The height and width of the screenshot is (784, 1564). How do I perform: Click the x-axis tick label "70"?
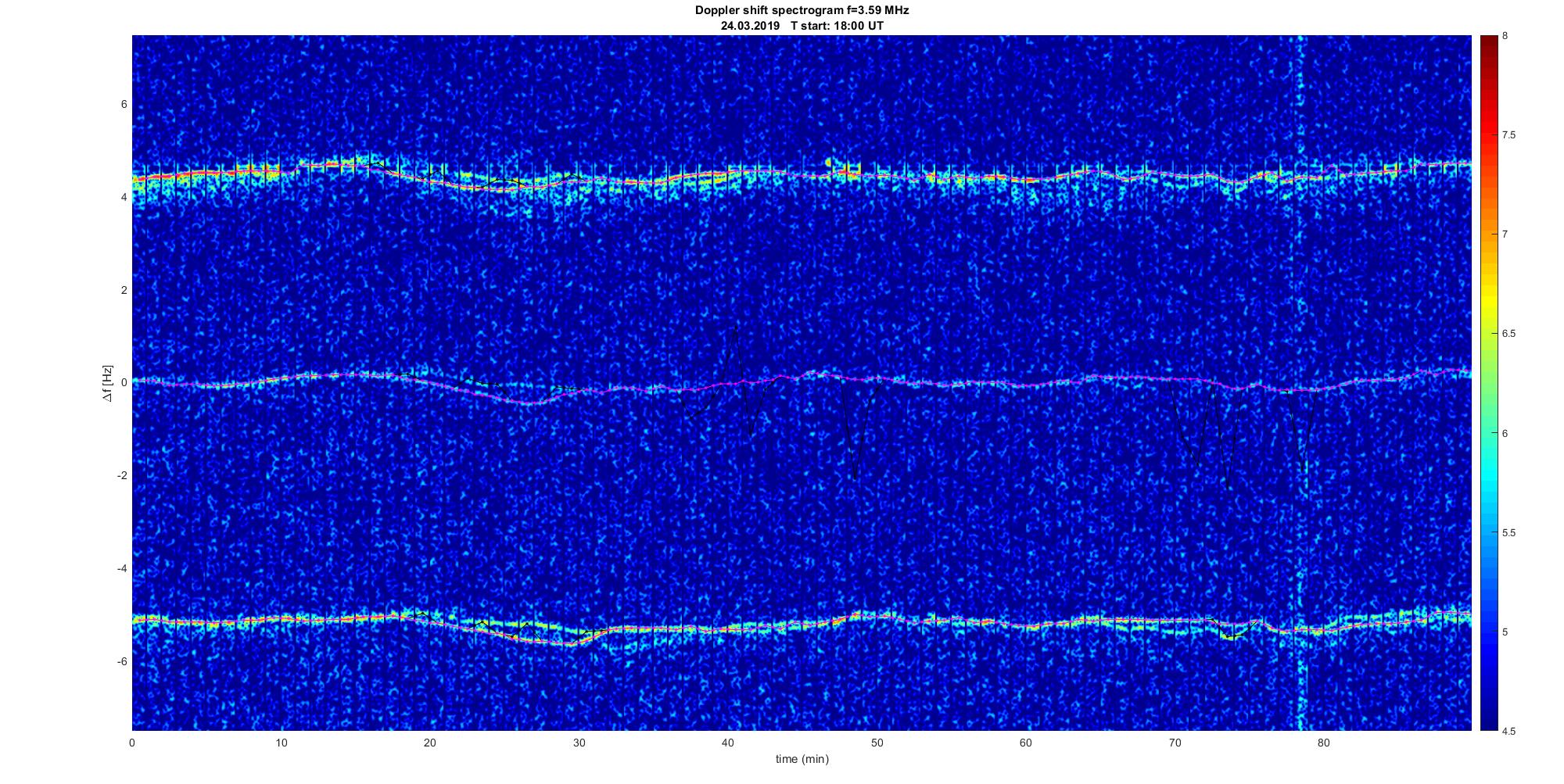pyautogui.click(x=1175, y=743)
